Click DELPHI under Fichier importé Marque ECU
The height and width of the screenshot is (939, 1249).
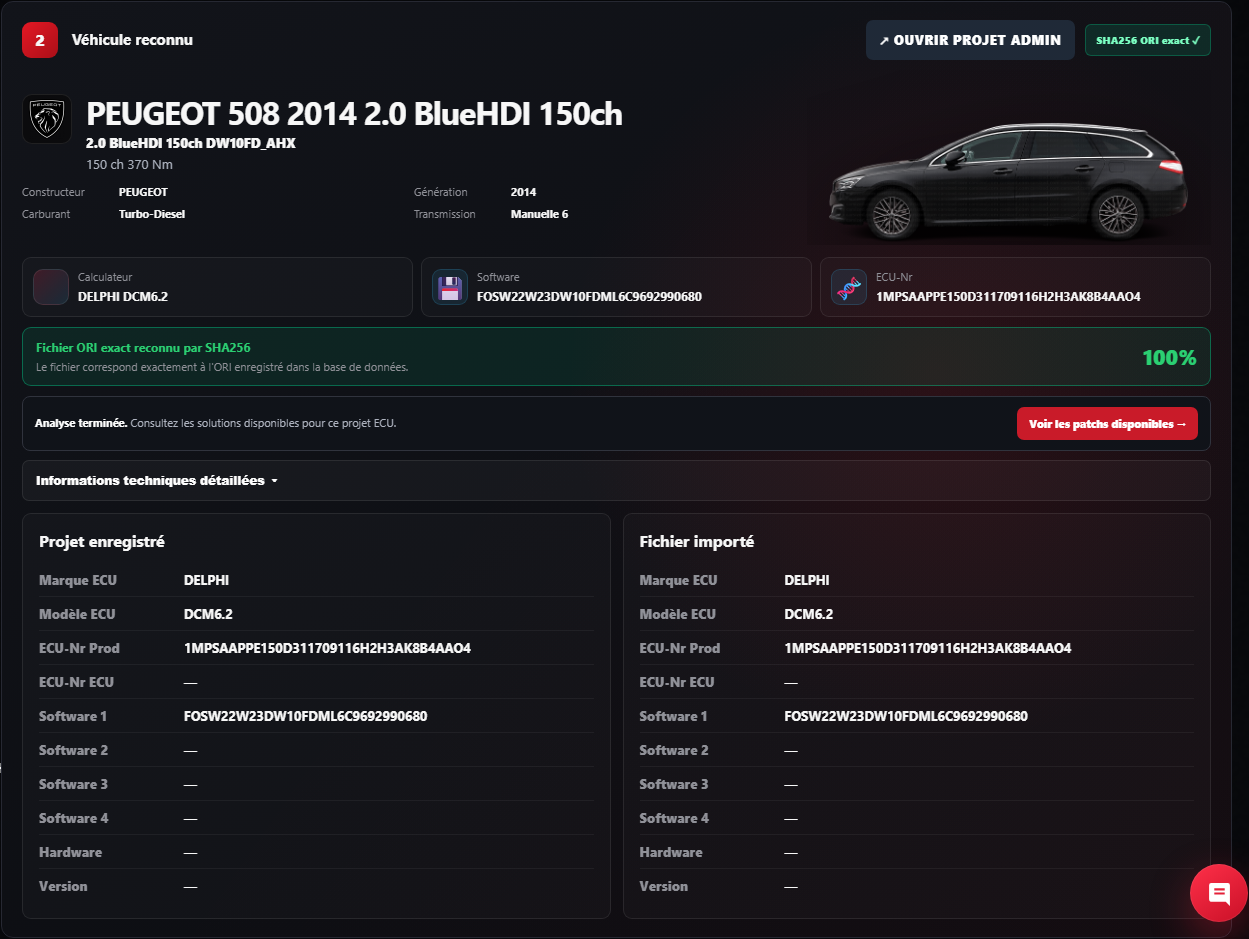(807, 580)
